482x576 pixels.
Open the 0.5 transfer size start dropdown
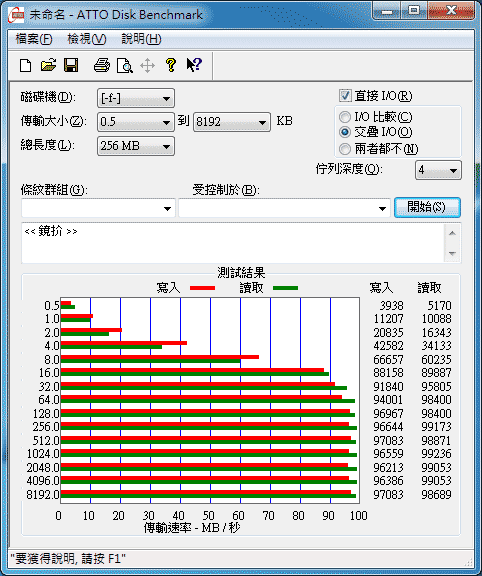[x=136, y=122]
